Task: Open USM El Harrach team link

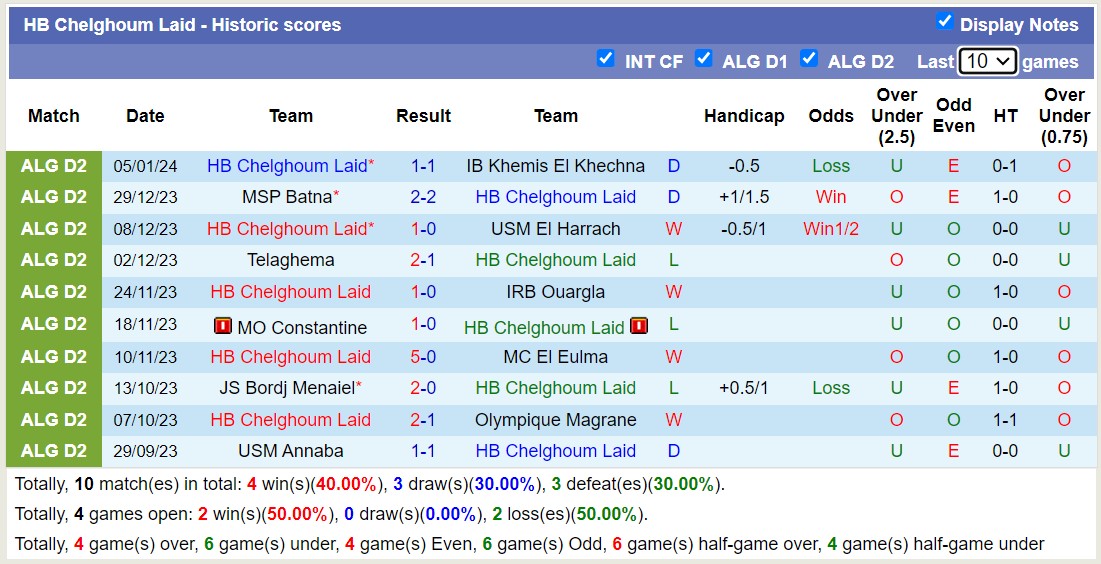Action: click(555, 229)
